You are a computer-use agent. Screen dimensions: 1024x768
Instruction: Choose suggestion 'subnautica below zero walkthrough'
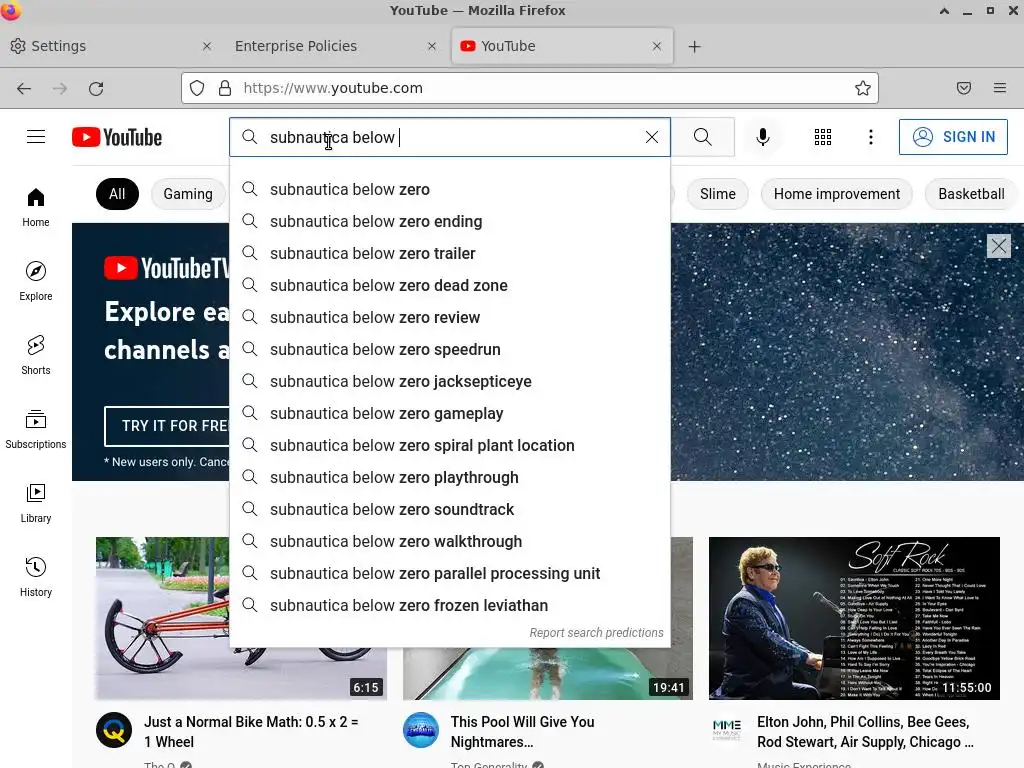click(450, 541)
